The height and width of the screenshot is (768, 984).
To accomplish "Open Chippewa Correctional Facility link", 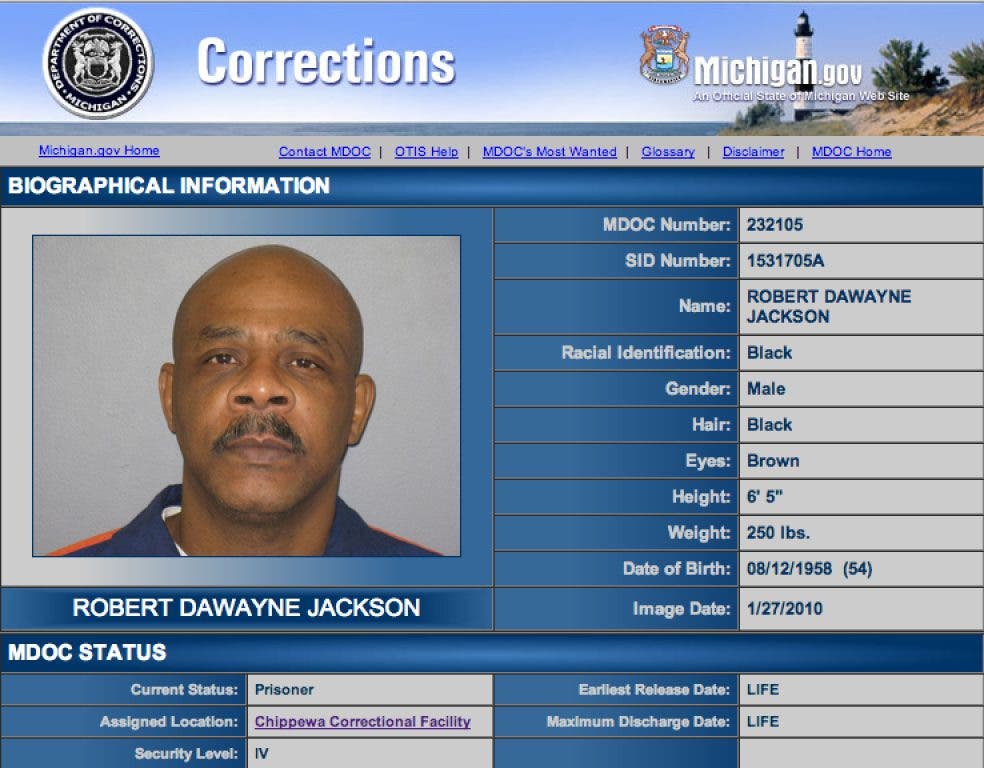I will click(363, 722).
